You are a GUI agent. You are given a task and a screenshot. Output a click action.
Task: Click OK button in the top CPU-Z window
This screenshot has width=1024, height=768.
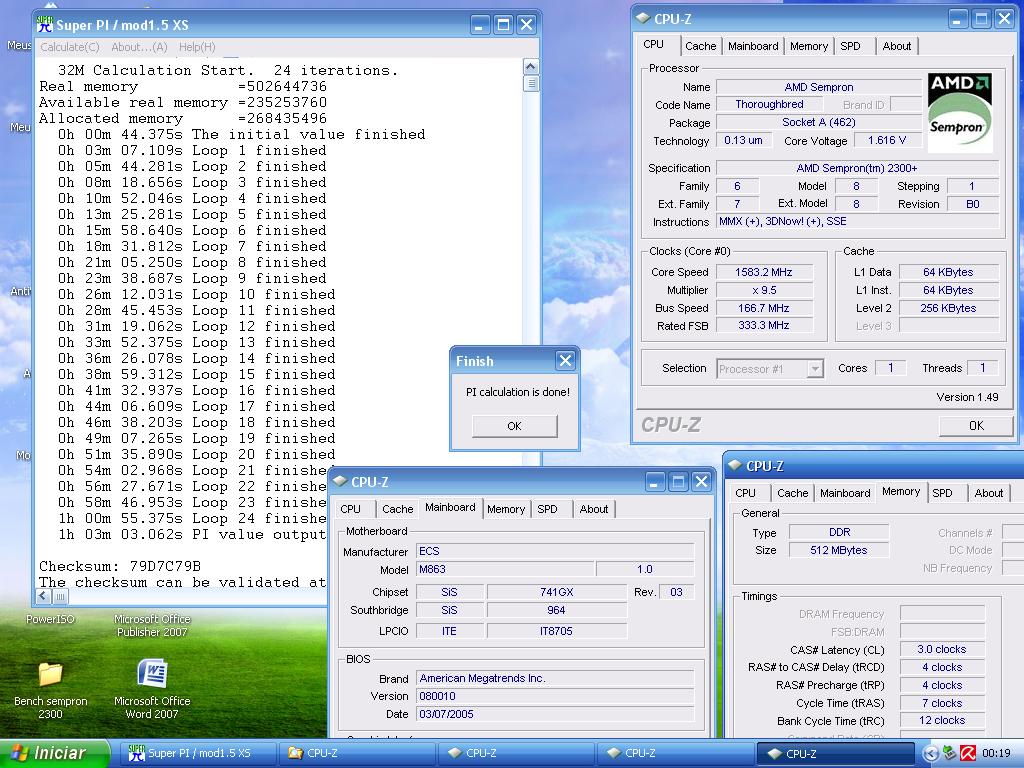[x=976, y=426]
